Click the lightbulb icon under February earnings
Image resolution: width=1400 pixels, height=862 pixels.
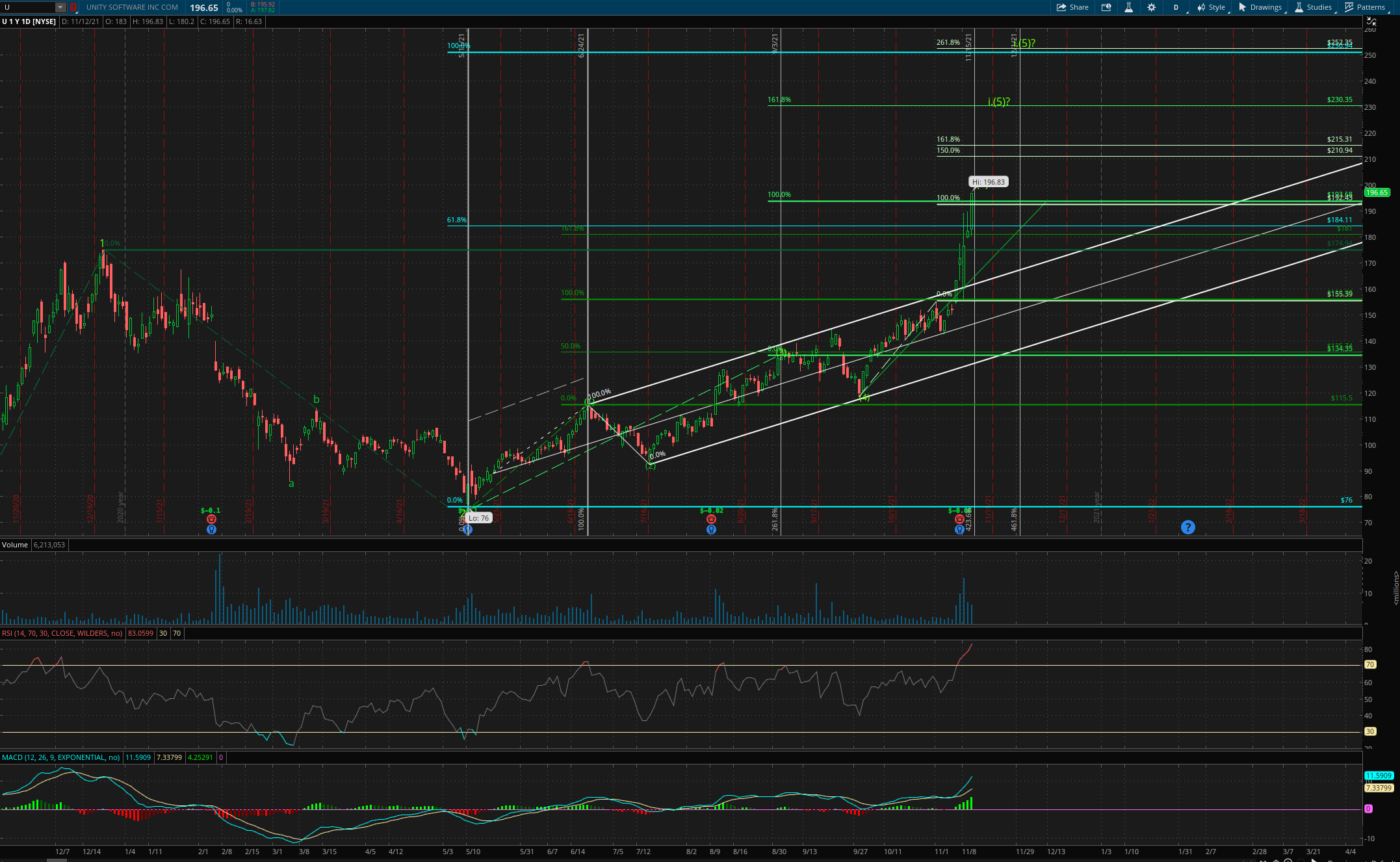(211, 530)
